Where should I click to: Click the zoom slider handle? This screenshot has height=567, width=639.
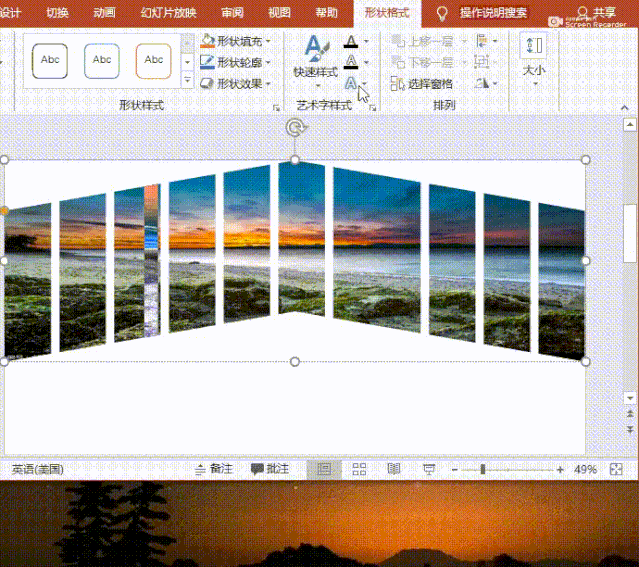point(483,469)
